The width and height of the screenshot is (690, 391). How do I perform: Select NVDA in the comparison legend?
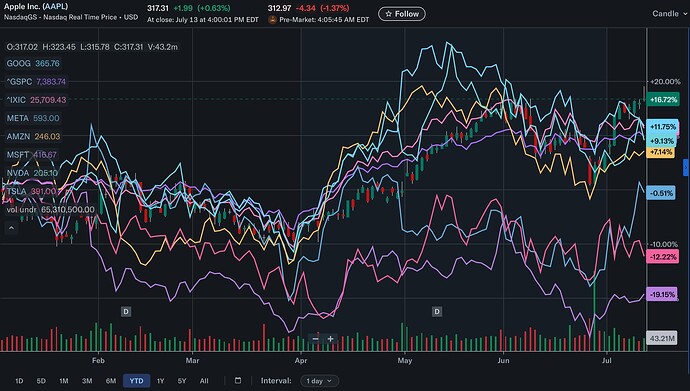(32, 173)
